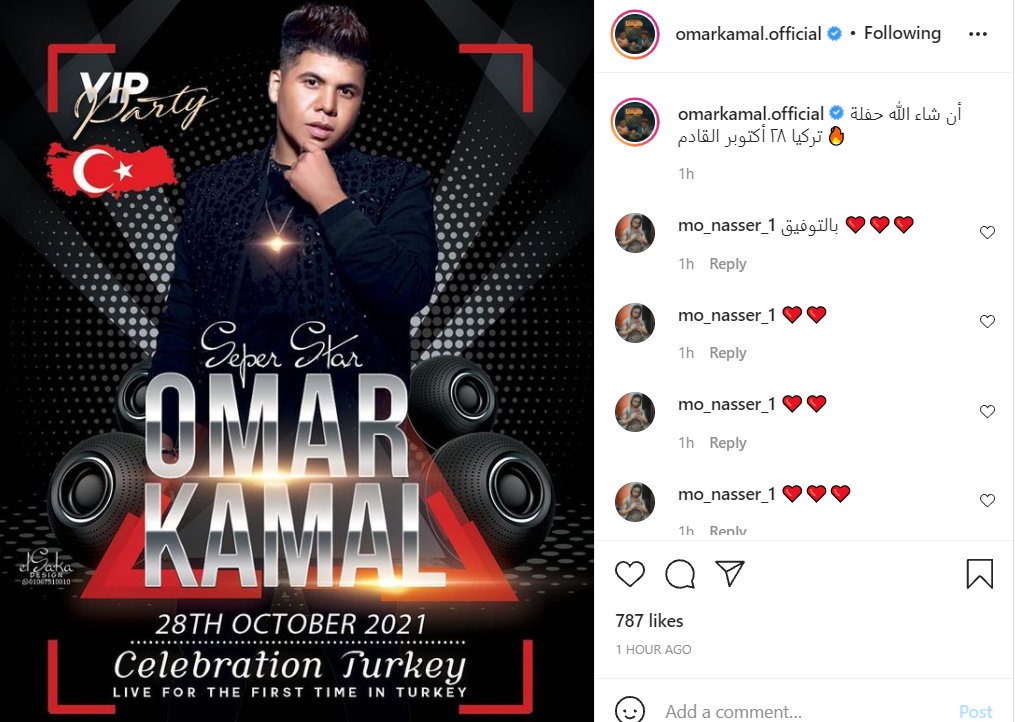The width and height of the screenshot is (1015, 722).
Task: Like the third mo_nasser_1 comment
Action: [987, 411]
